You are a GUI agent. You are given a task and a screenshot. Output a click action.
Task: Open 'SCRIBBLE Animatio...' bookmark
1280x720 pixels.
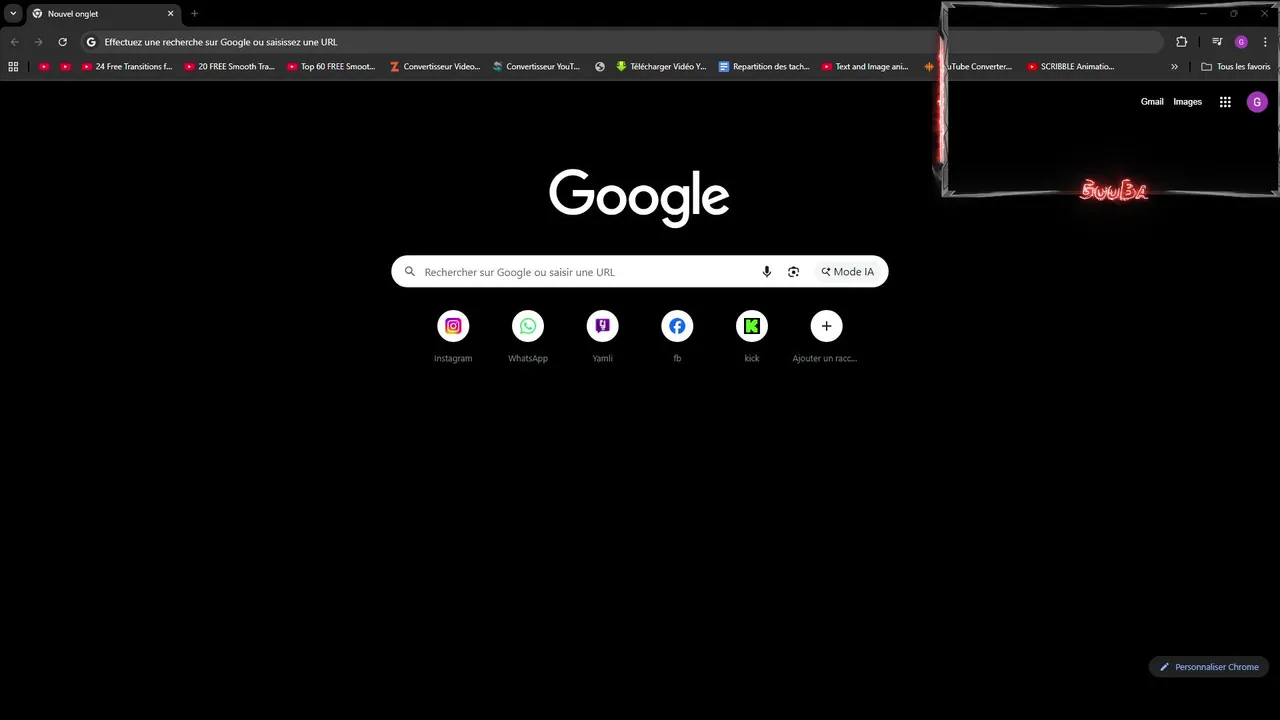point(1071,67)
